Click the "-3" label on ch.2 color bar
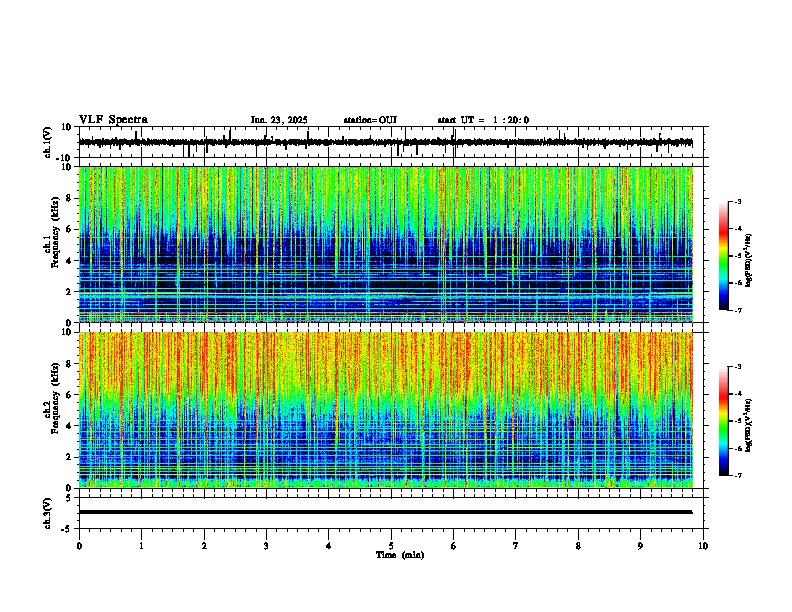792x612 pixels. (737, 367)
